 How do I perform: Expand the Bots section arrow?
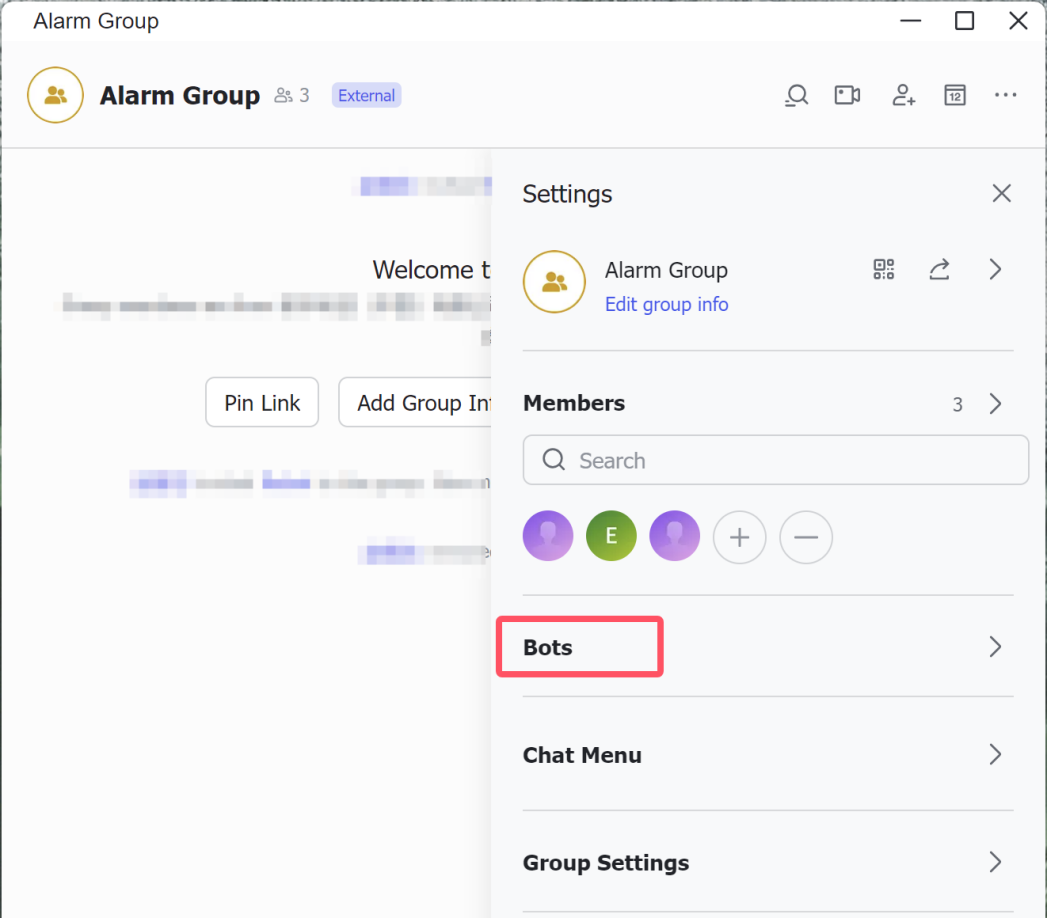[x=995, y=647]
